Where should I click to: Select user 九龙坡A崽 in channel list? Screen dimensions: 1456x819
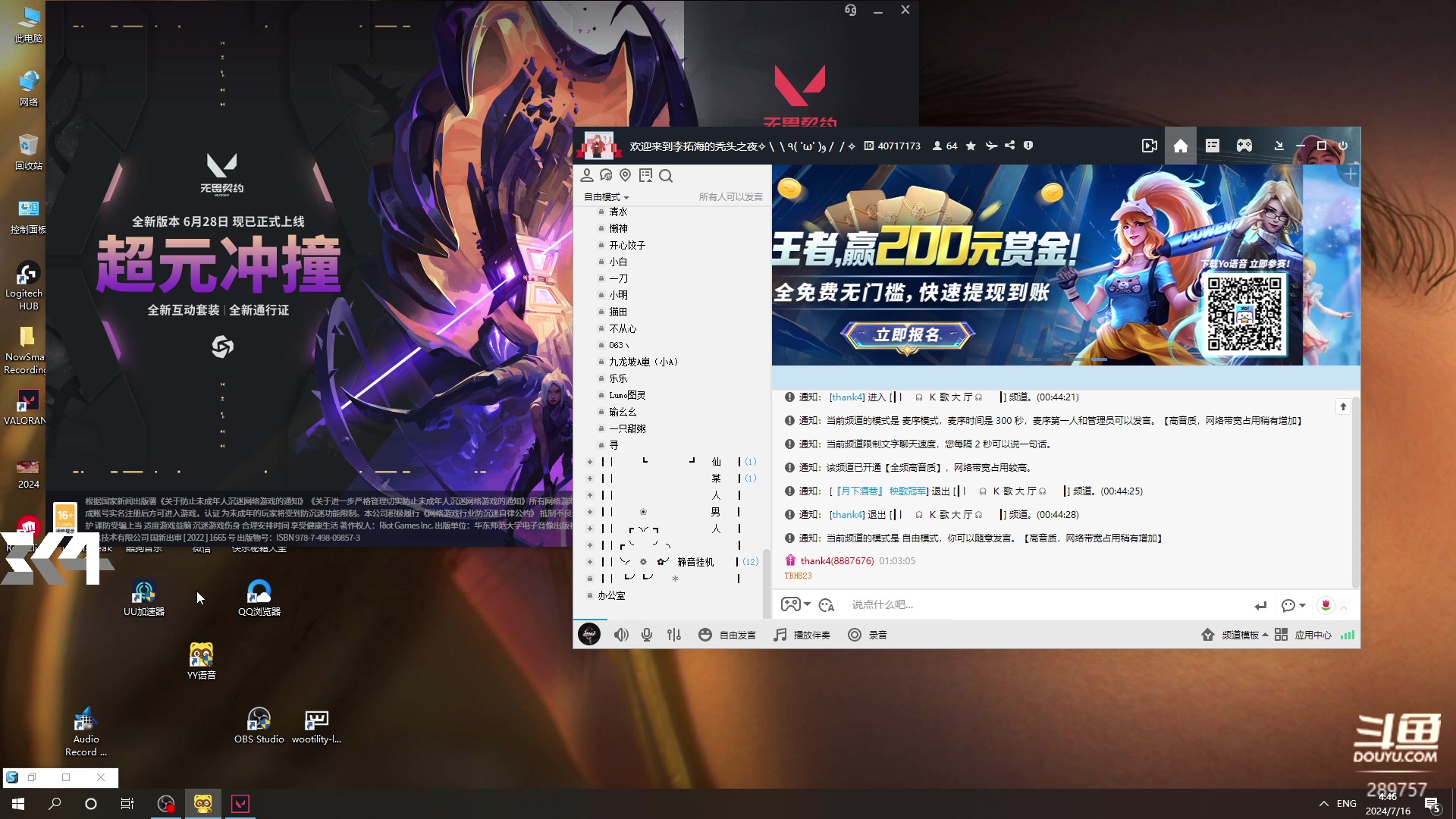[643, 362]
